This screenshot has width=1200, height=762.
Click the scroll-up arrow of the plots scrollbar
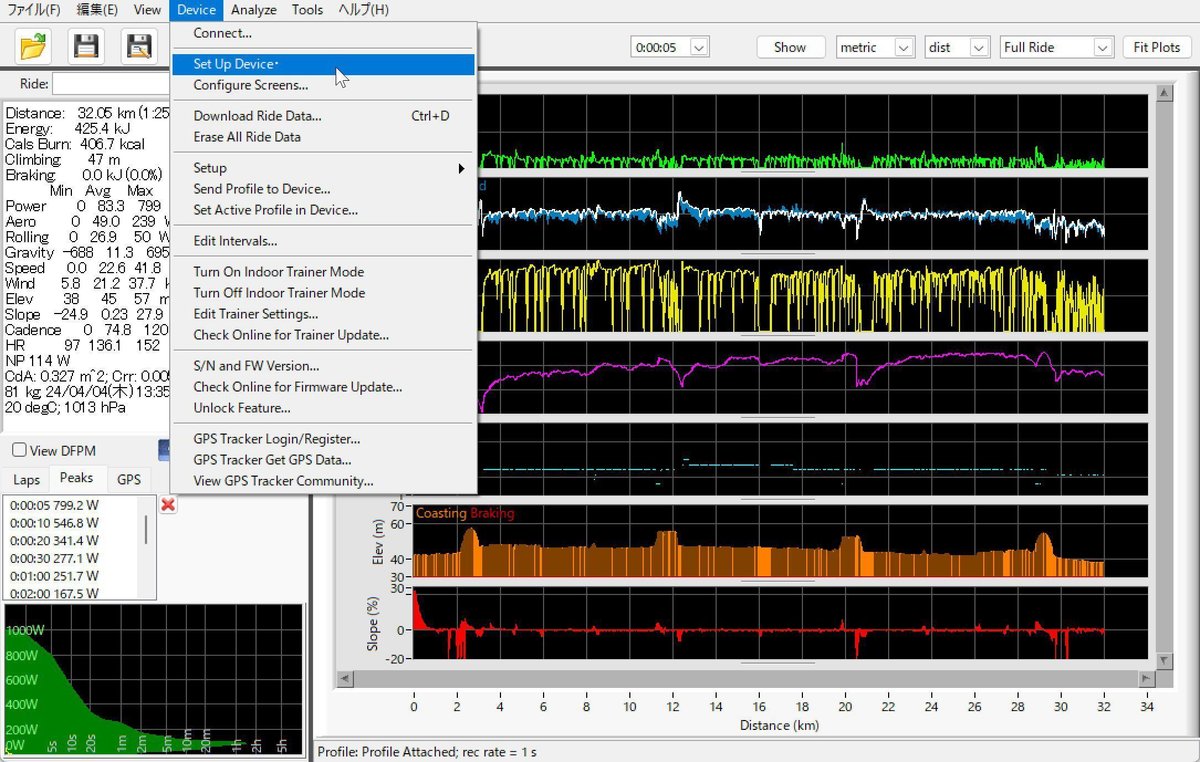coord(1164,93)
